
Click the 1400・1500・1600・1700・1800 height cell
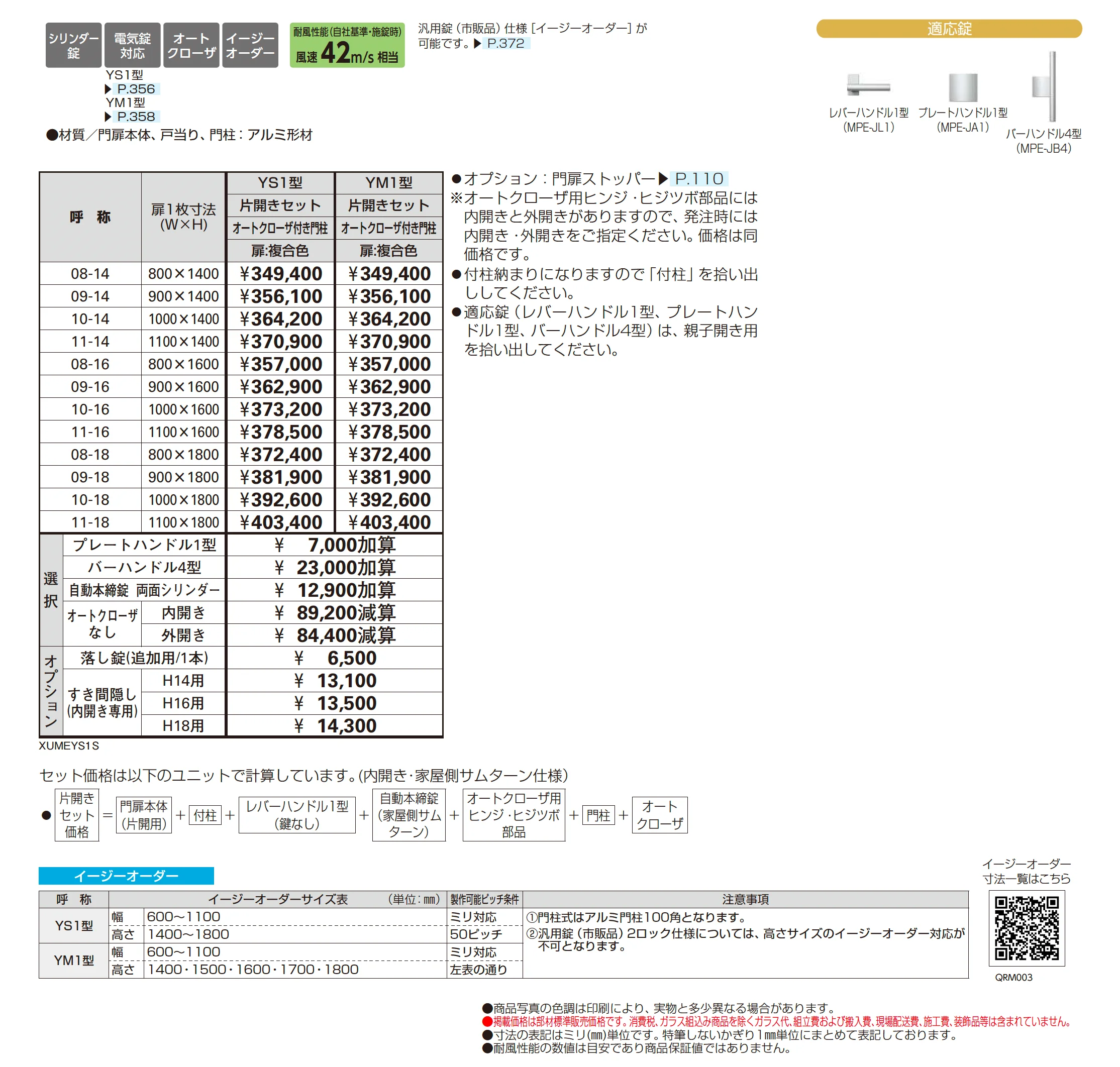(294, 969)
